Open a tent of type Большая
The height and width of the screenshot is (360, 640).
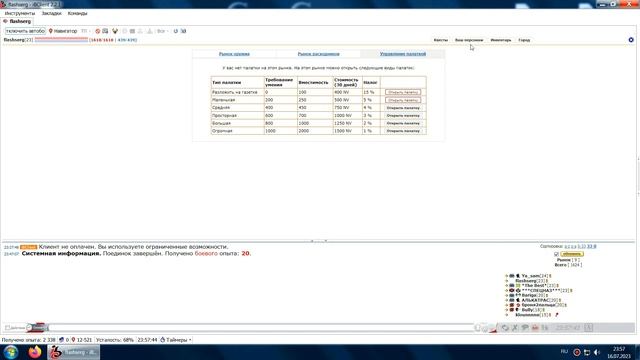(x=403, y=123)
